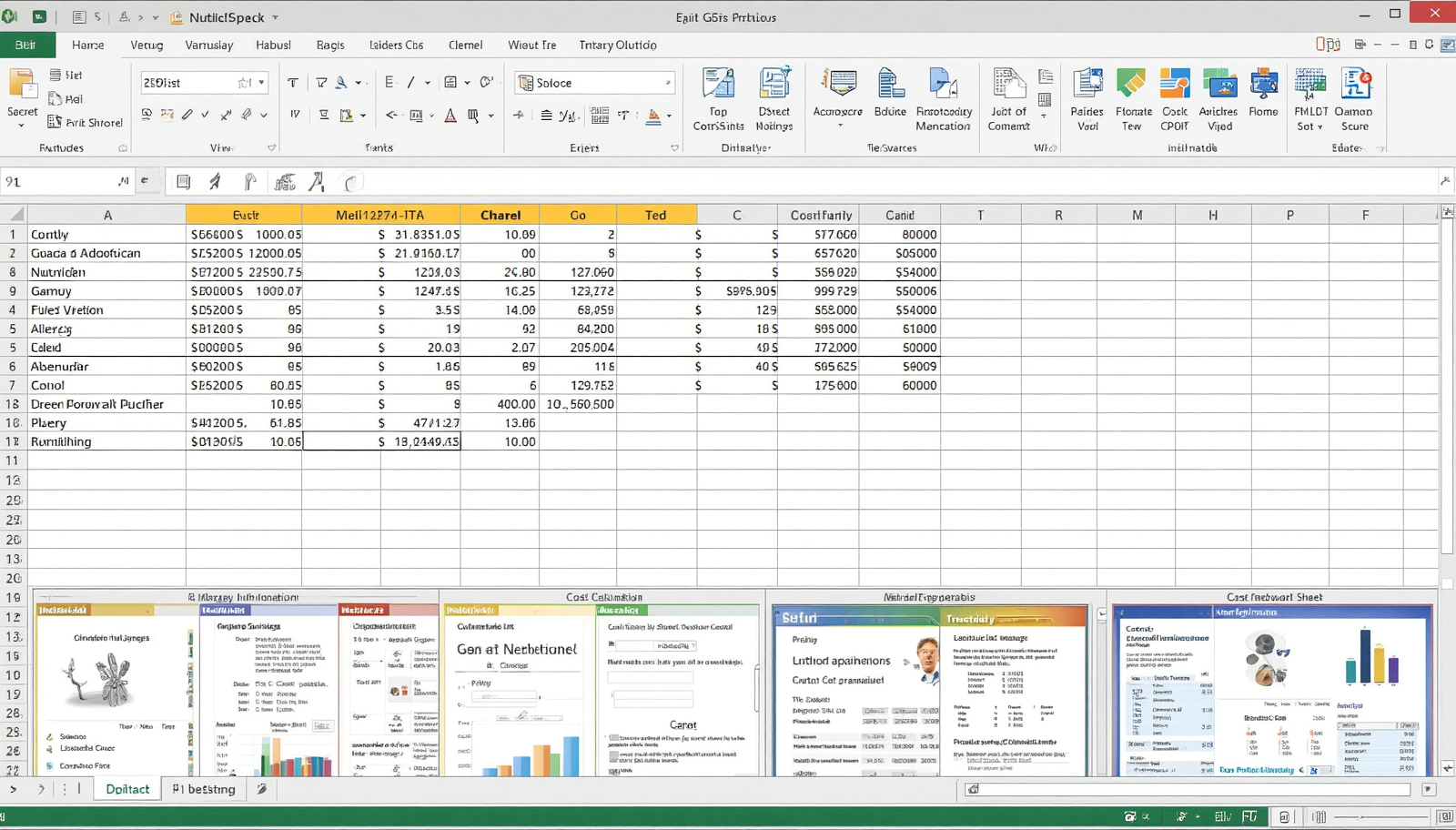The image size is (1456, 830).
Task: Open the 25Dlist font dropdown
Action: click(x=261, y=83)
